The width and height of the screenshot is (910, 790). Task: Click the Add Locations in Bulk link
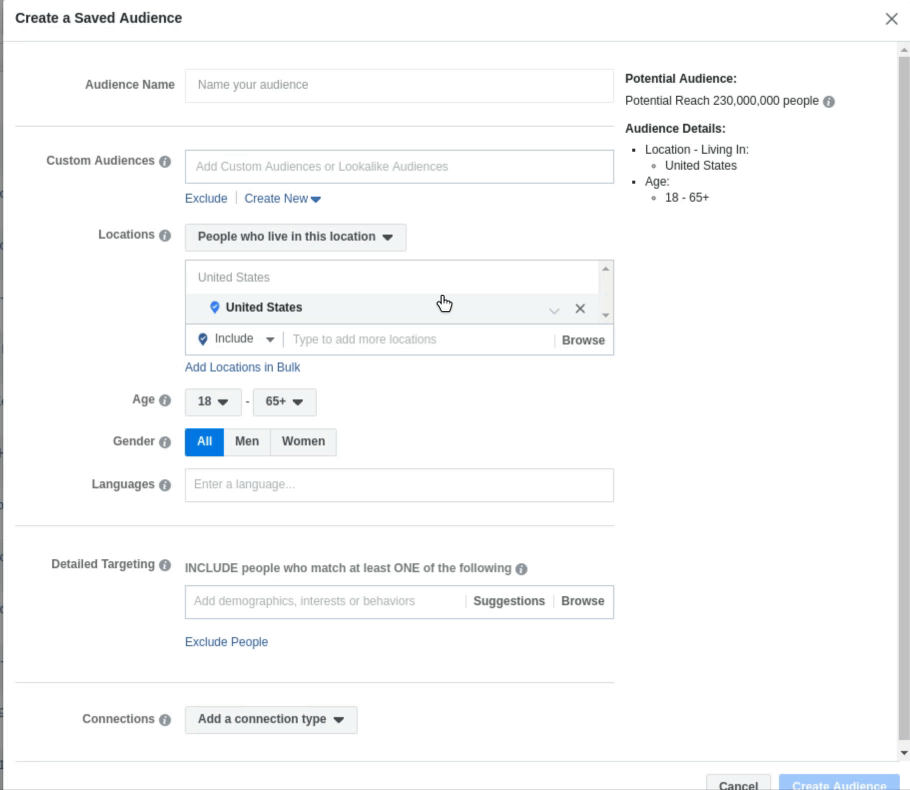(242, 368)
